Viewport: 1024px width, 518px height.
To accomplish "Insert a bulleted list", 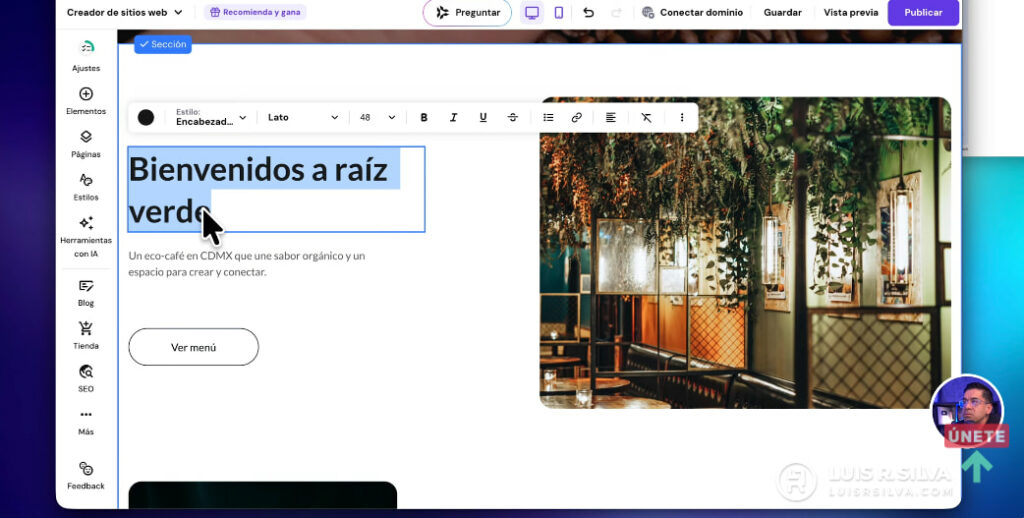I will tap(548, 118).
